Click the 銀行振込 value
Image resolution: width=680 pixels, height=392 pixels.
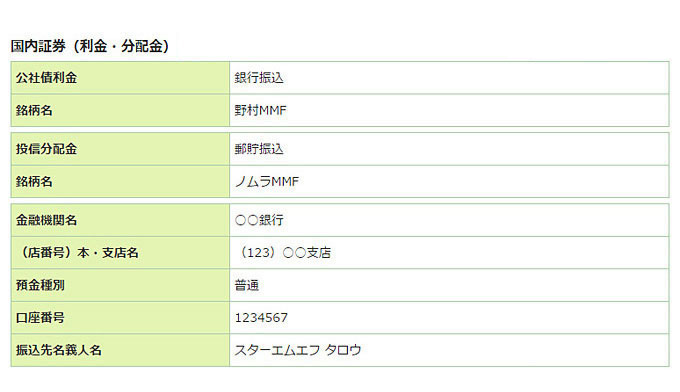click(x=259, y=78)
